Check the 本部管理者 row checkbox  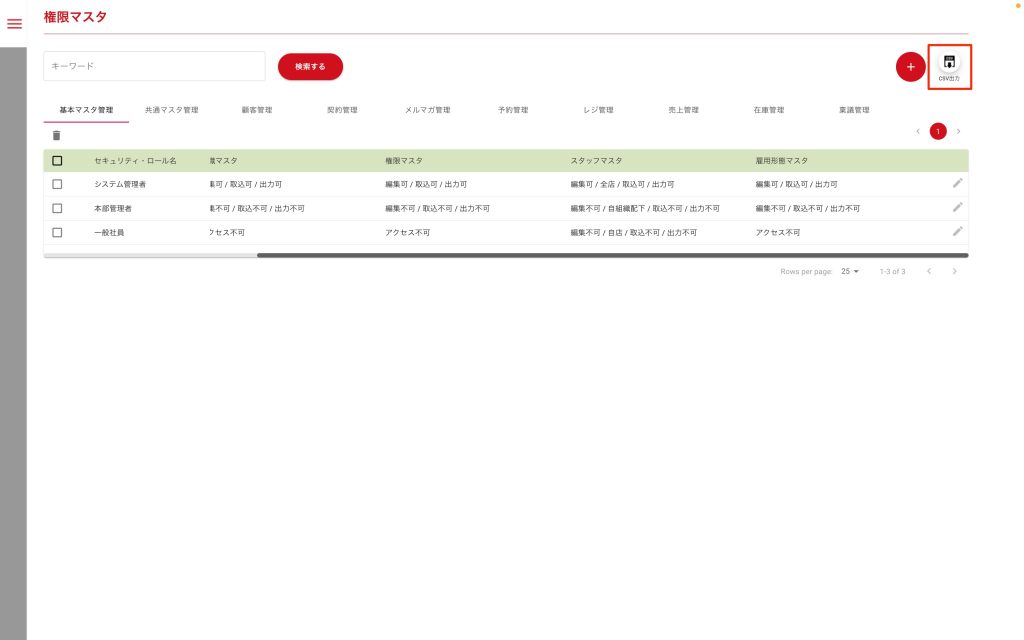point(57,208)
